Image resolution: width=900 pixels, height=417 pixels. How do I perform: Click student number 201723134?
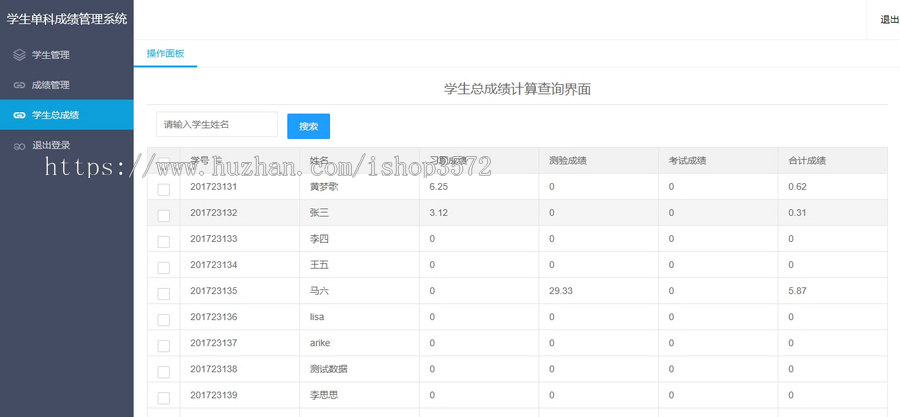[x=214, y=265]
